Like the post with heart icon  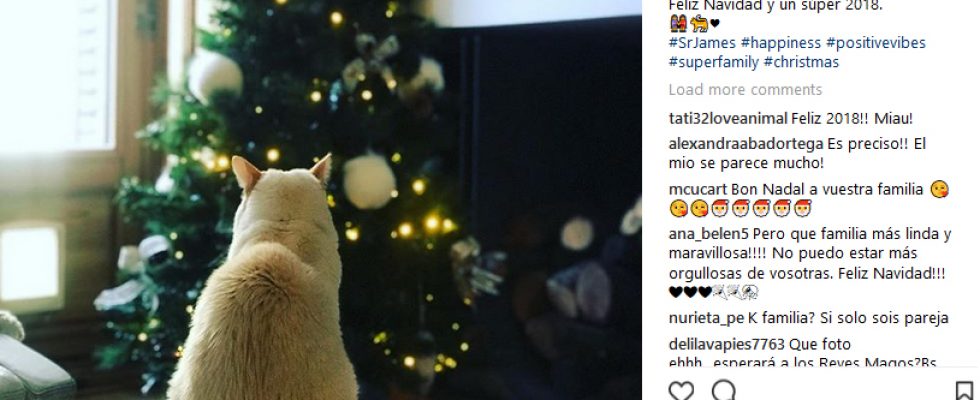[681, 391]
